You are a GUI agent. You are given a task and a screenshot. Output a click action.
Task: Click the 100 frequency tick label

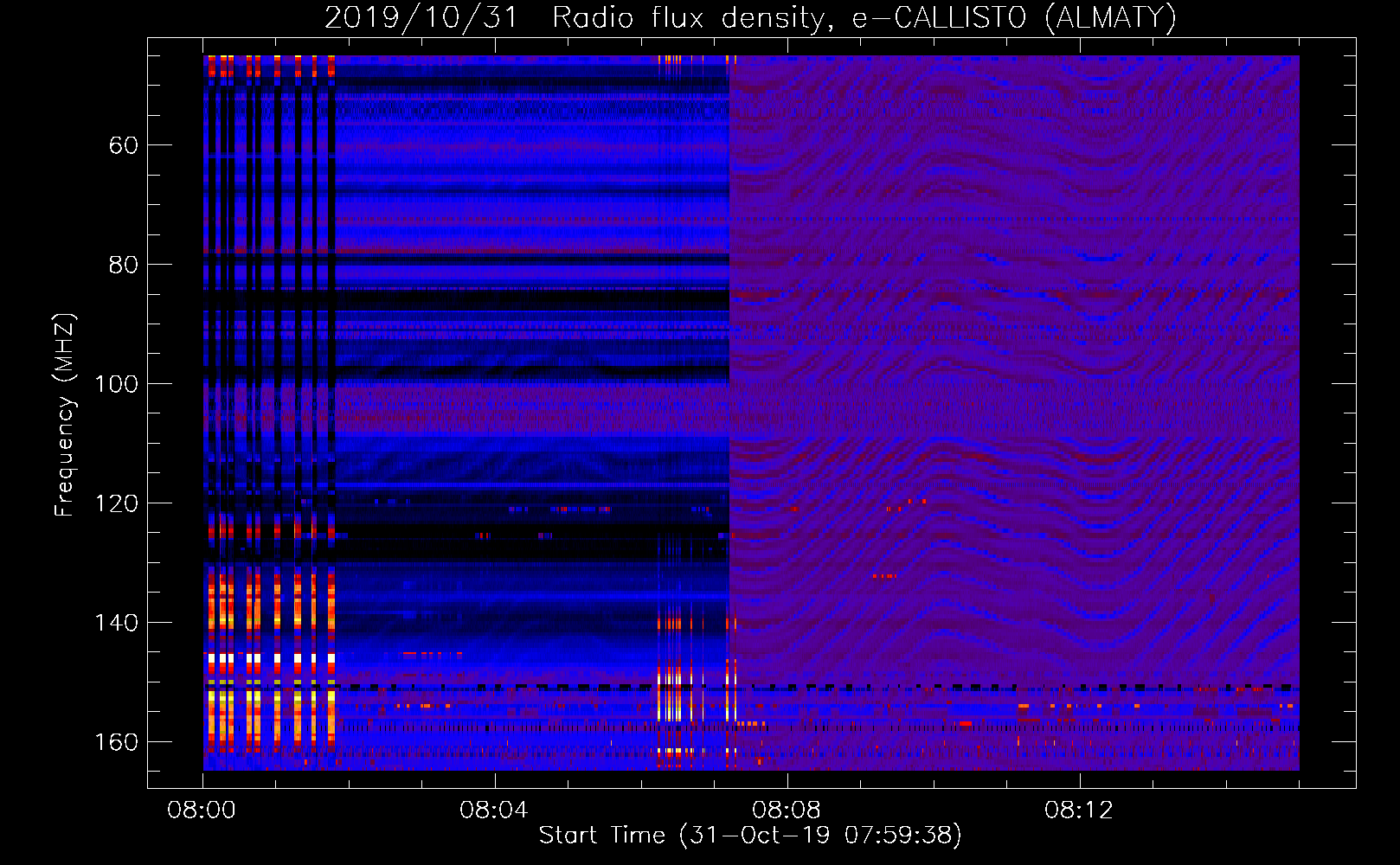tap(116, 384)
